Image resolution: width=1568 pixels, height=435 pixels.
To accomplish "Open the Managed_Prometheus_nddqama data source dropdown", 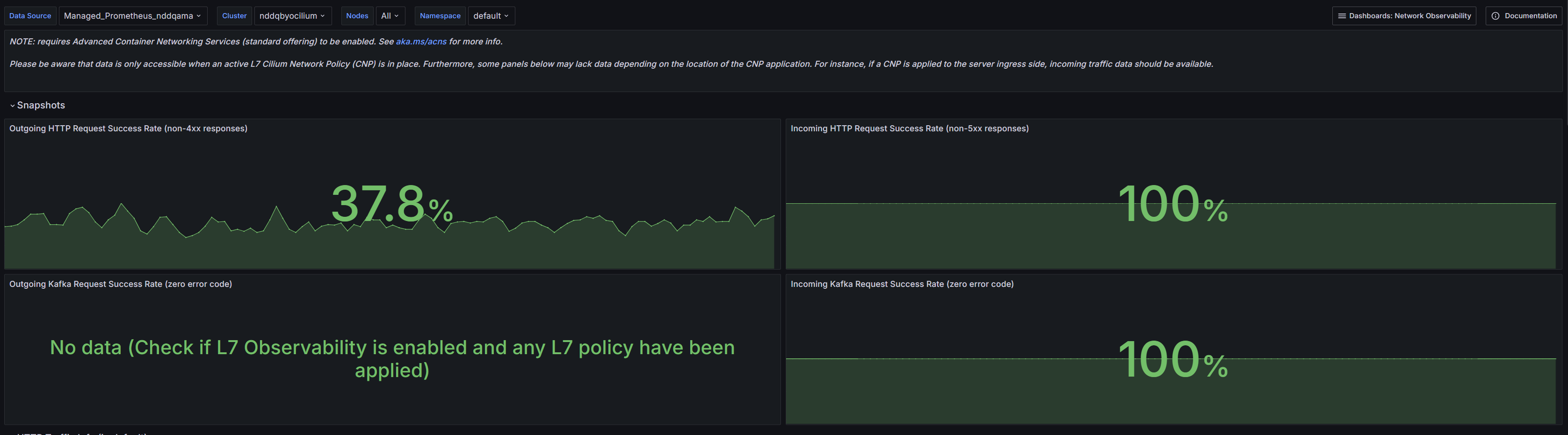I will [132, 16].
